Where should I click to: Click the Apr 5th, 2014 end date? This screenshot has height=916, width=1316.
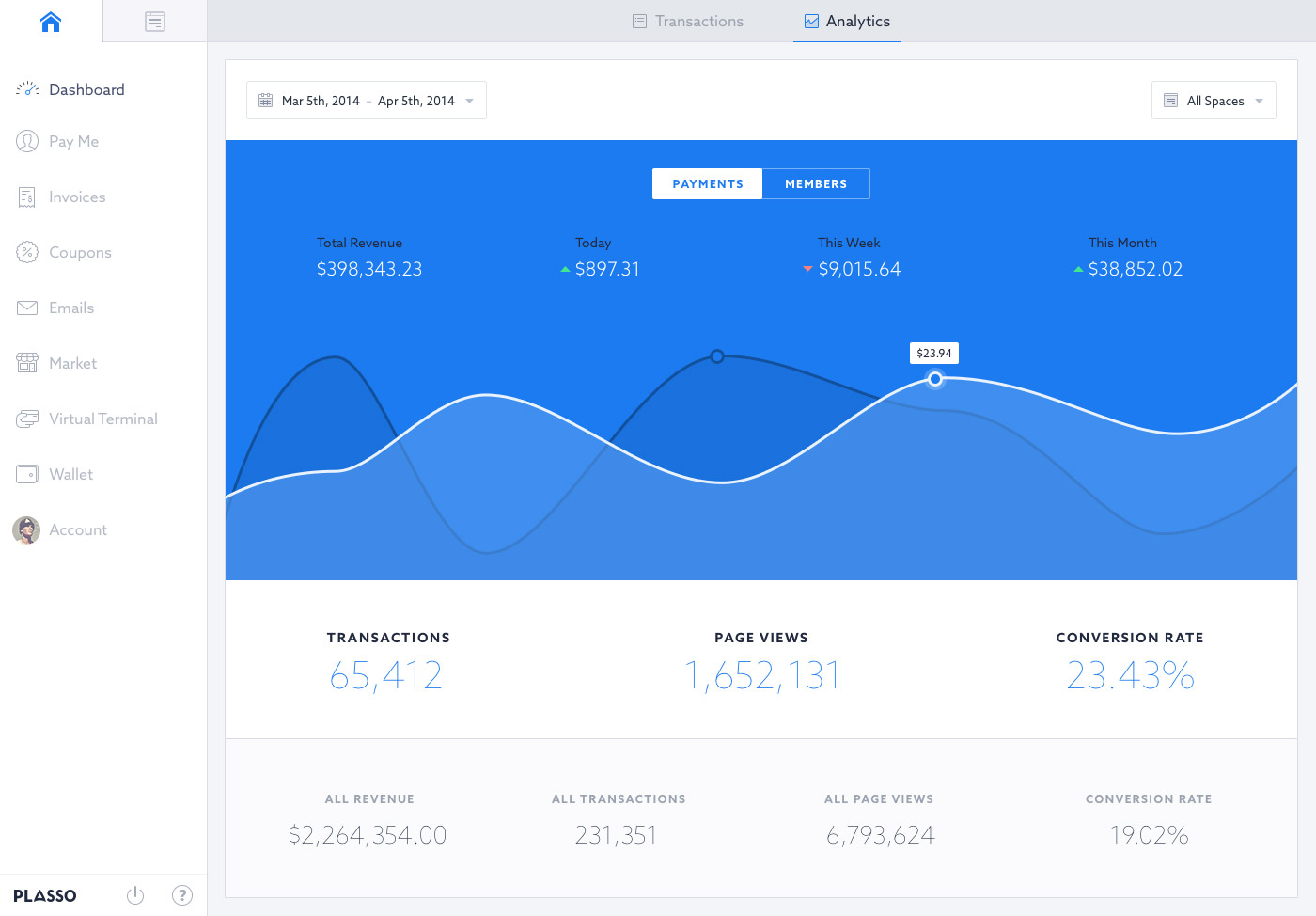point(416,101)
